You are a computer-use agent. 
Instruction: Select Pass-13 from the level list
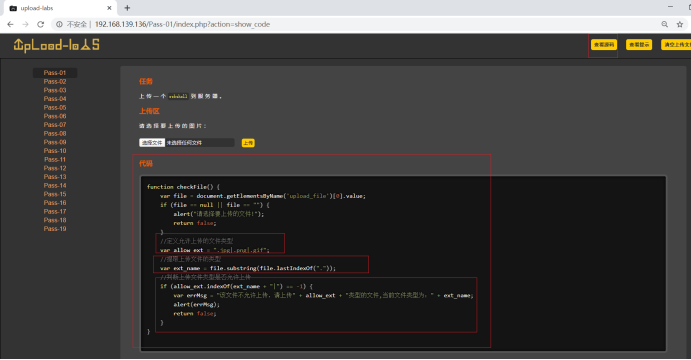(55, 177)
